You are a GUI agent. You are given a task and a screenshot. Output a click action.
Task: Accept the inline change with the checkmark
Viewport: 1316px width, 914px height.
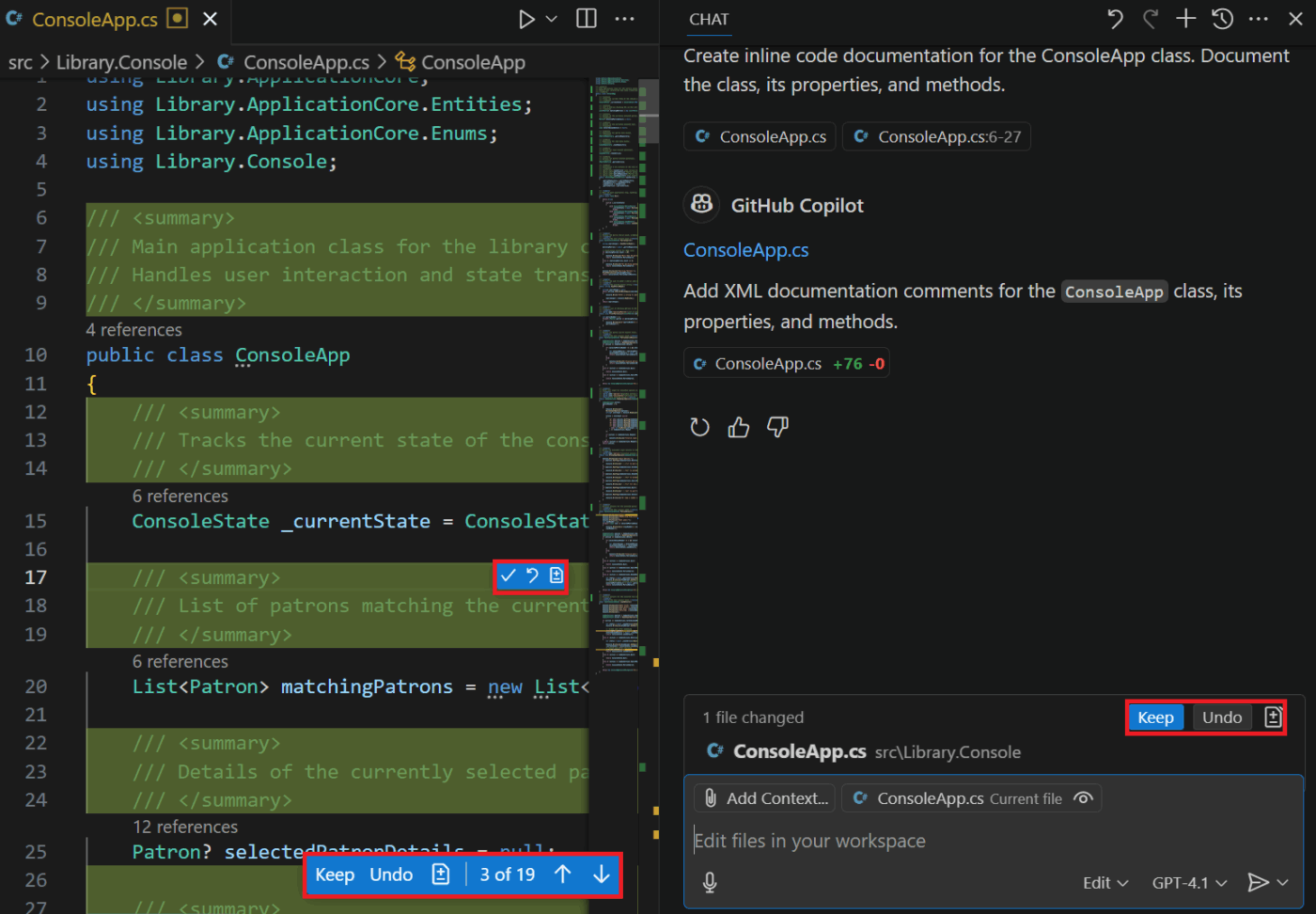pos(508,575)
